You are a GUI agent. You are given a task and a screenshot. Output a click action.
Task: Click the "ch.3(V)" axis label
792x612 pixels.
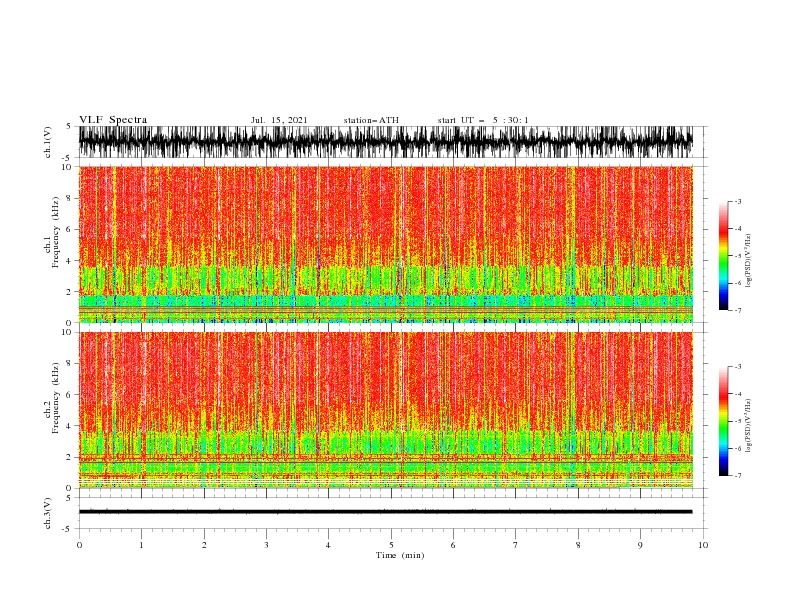coord(48,513)
